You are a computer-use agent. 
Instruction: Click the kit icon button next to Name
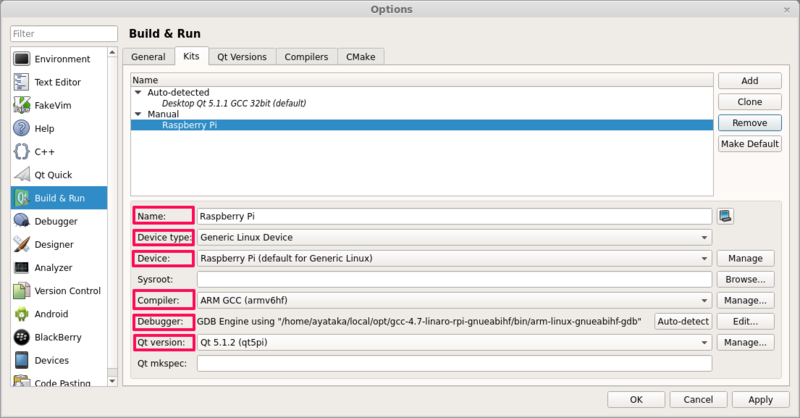(725, 216)
